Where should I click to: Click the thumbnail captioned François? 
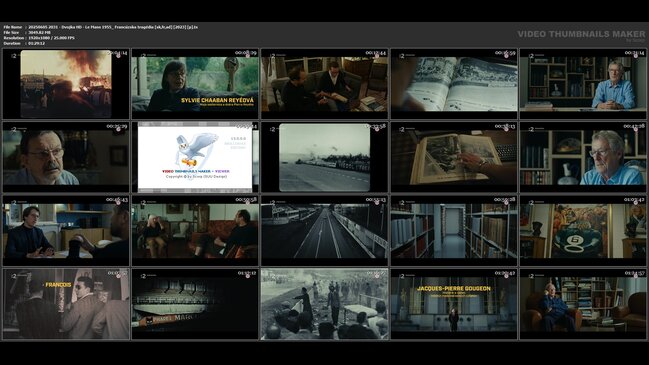coord(66,304)
